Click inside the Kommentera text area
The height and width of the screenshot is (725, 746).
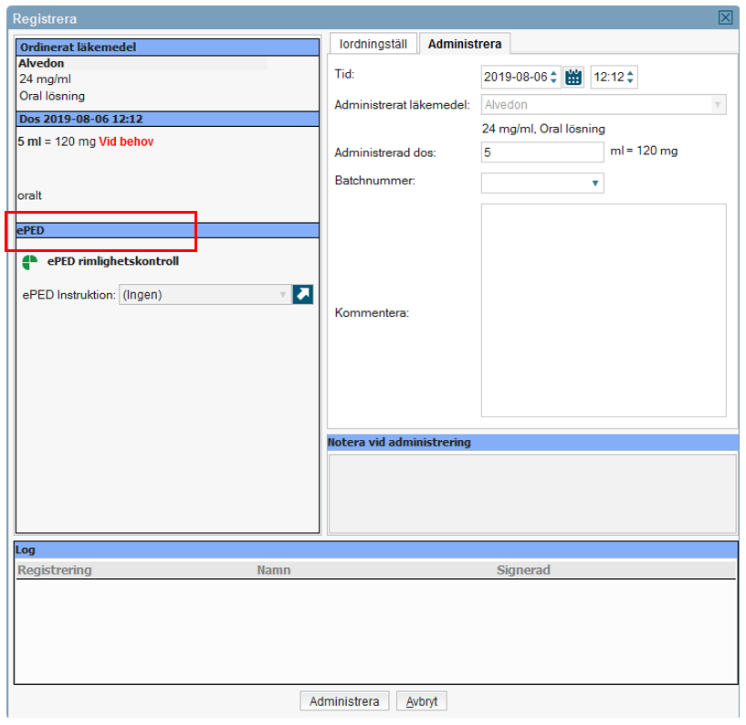603,310
